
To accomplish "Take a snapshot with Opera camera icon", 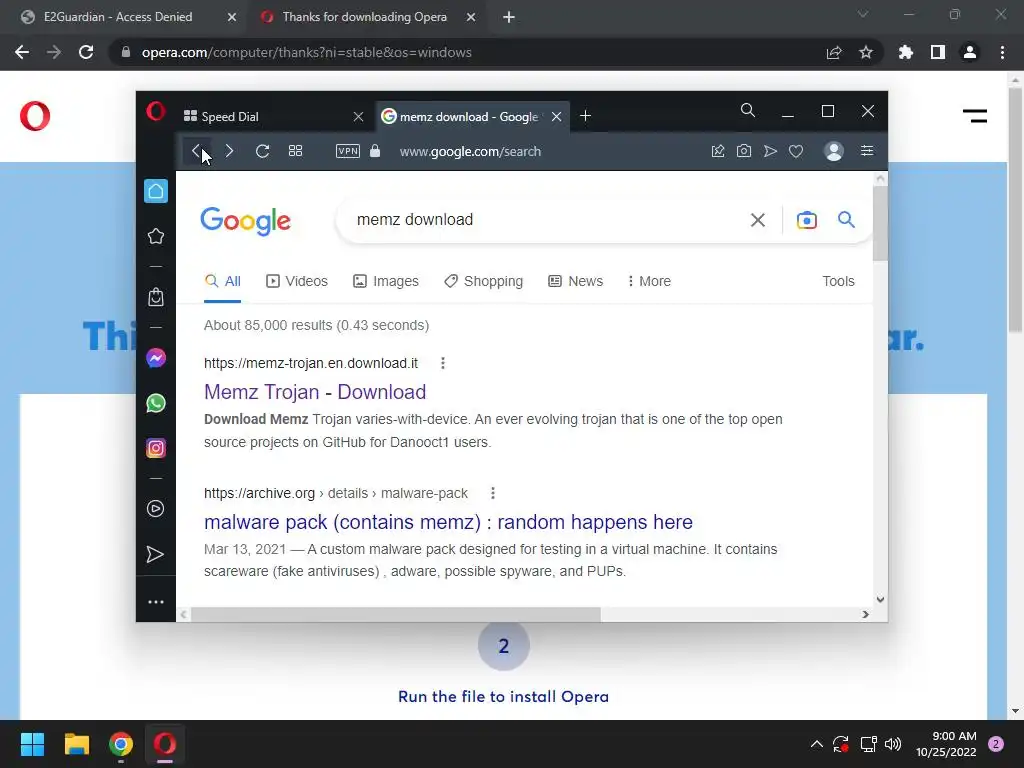I will click(x=744, y=152).
